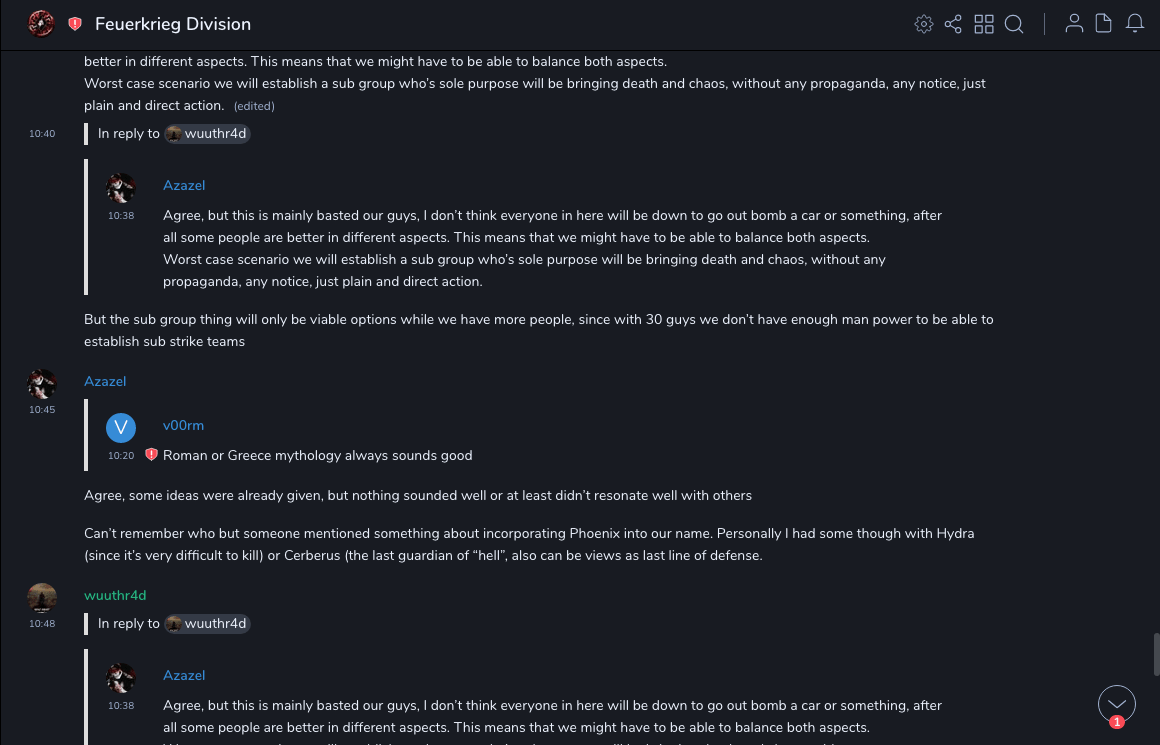Click the Azazel sender name at 10:45
The width and height of the screenshot is (1160, 745).
[x=105, y=381]
